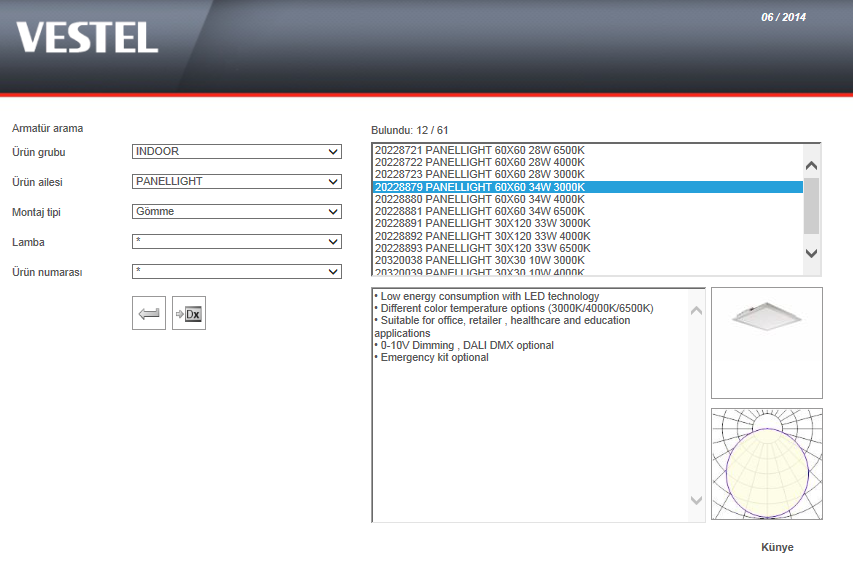
Task: Click the VESTEL logo
Action: [x=87, y=38]
